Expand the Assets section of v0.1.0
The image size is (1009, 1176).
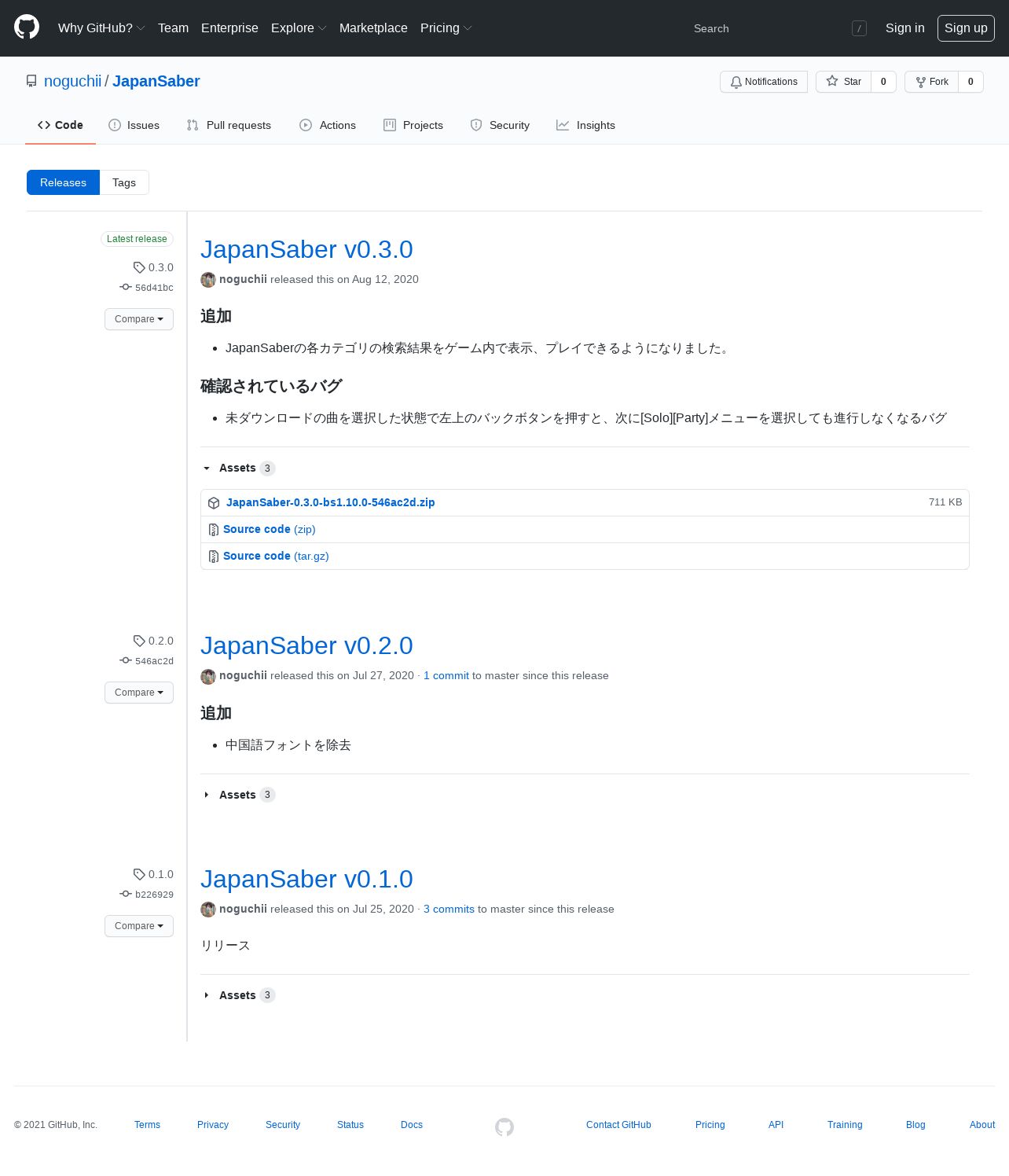(x=238, y=995)
